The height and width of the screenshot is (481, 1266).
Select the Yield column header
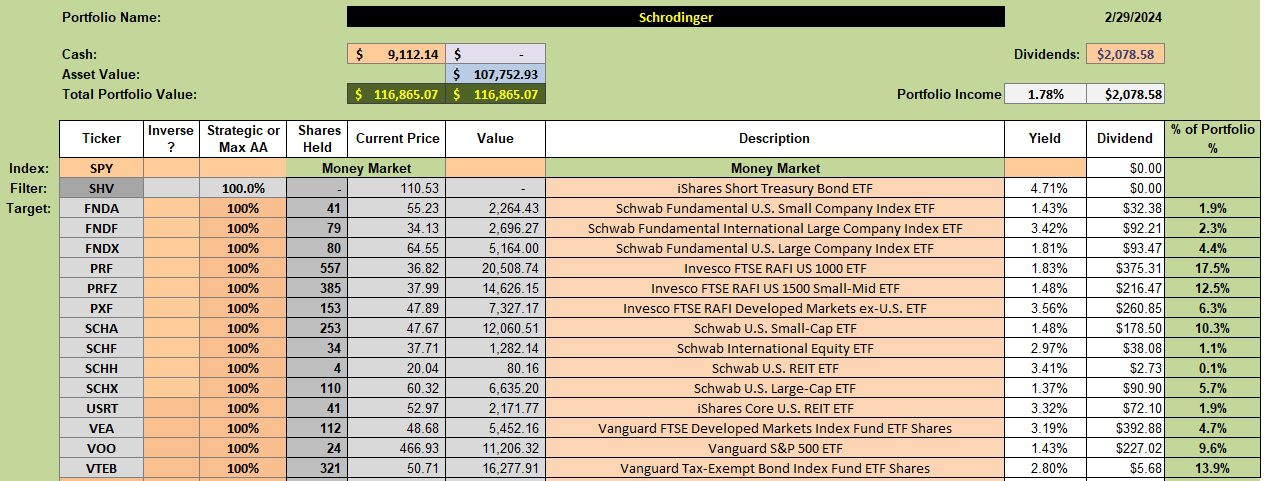(x=1044, y=139)
